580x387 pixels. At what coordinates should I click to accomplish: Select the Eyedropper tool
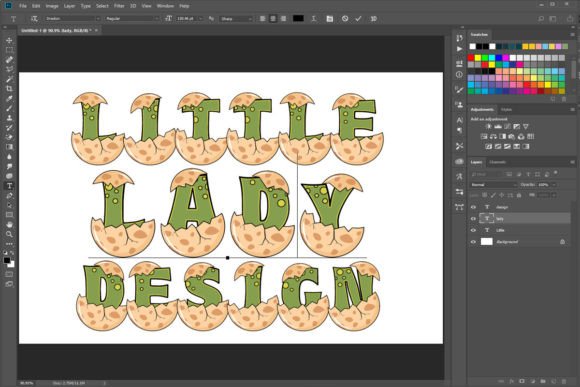9,98
